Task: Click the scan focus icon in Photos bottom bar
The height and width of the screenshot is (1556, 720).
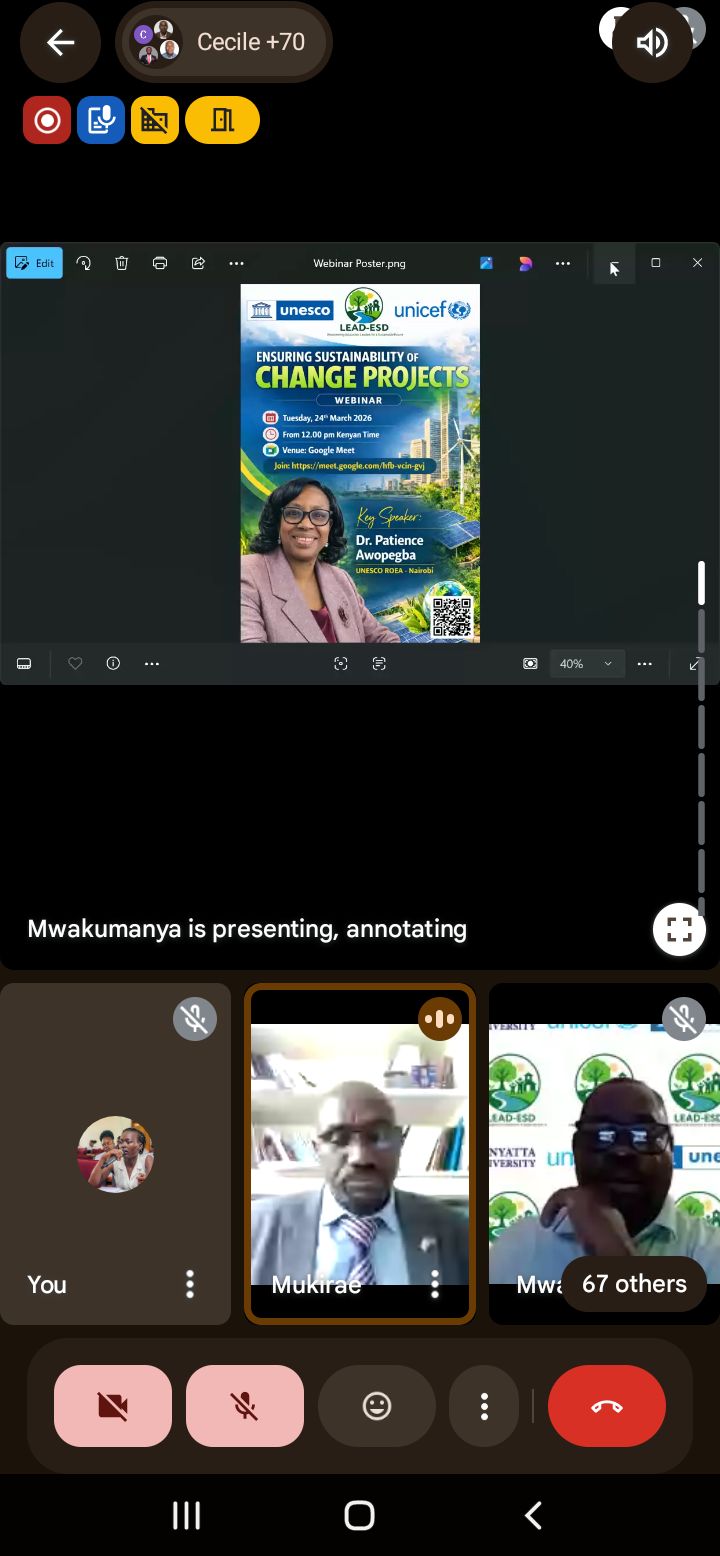Action: [x=341, y=663]
